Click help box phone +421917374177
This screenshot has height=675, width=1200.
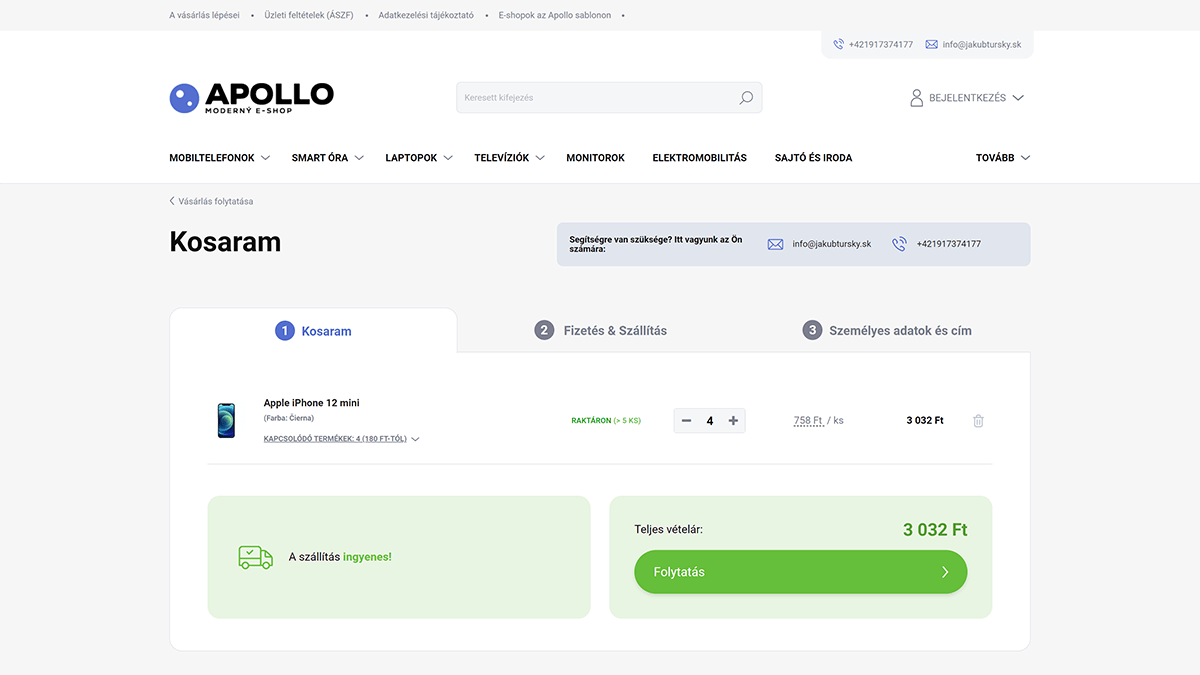click(949, 244)
